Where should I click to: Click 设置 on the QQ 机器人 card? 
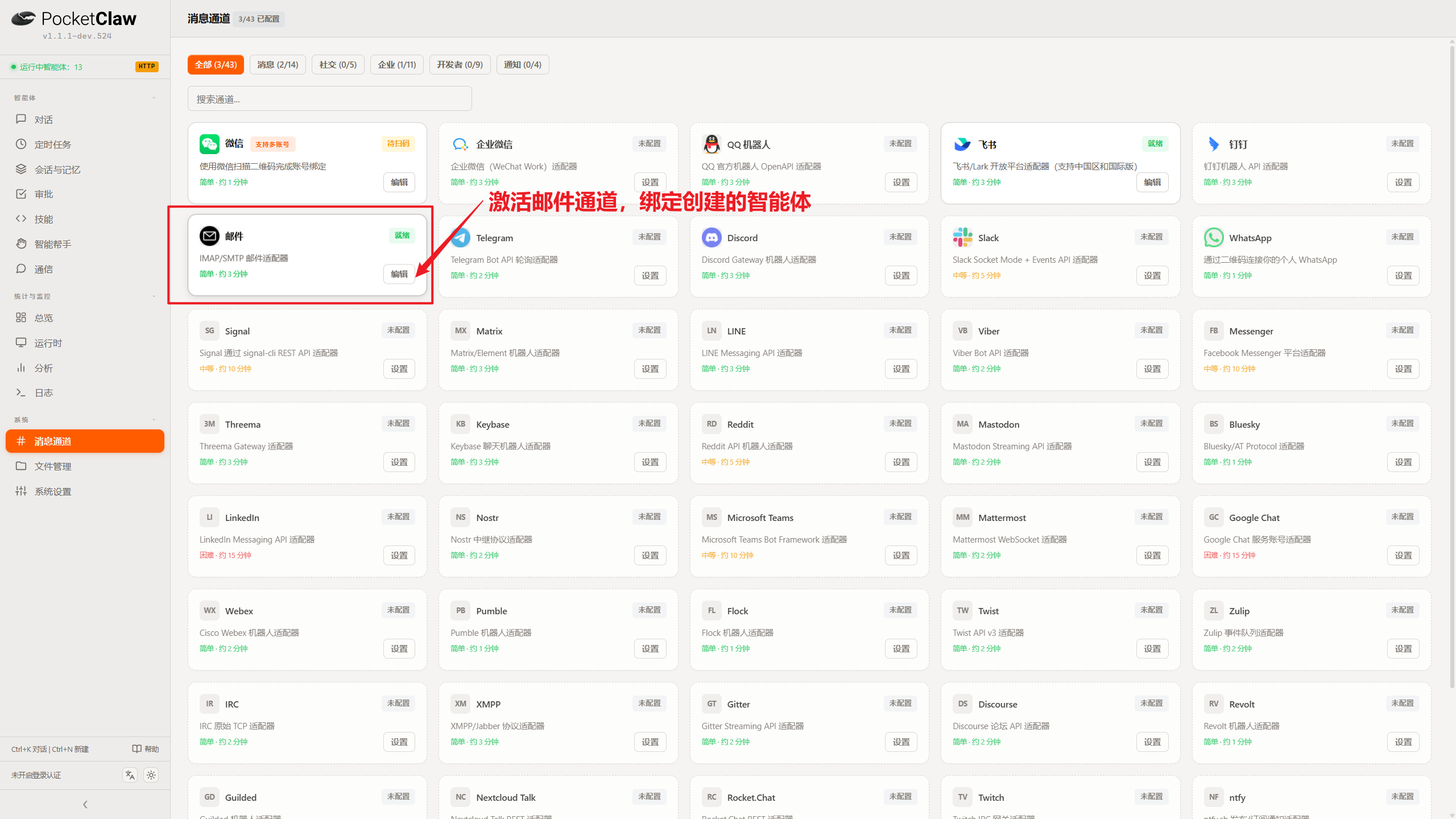[901, 183]
